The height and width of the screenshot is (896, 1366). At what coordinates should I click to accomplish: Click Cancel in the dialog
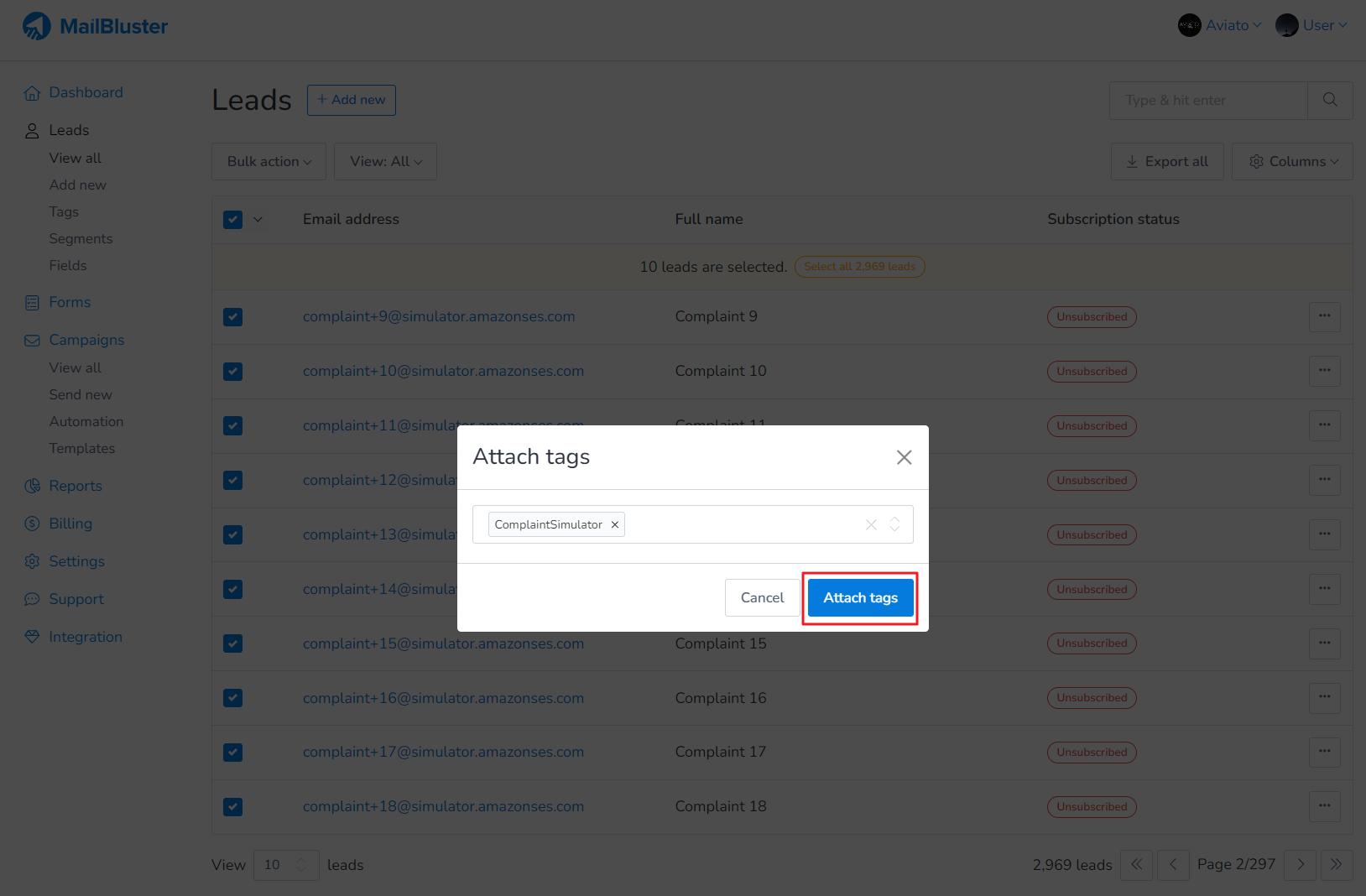[x=763, y=598]
